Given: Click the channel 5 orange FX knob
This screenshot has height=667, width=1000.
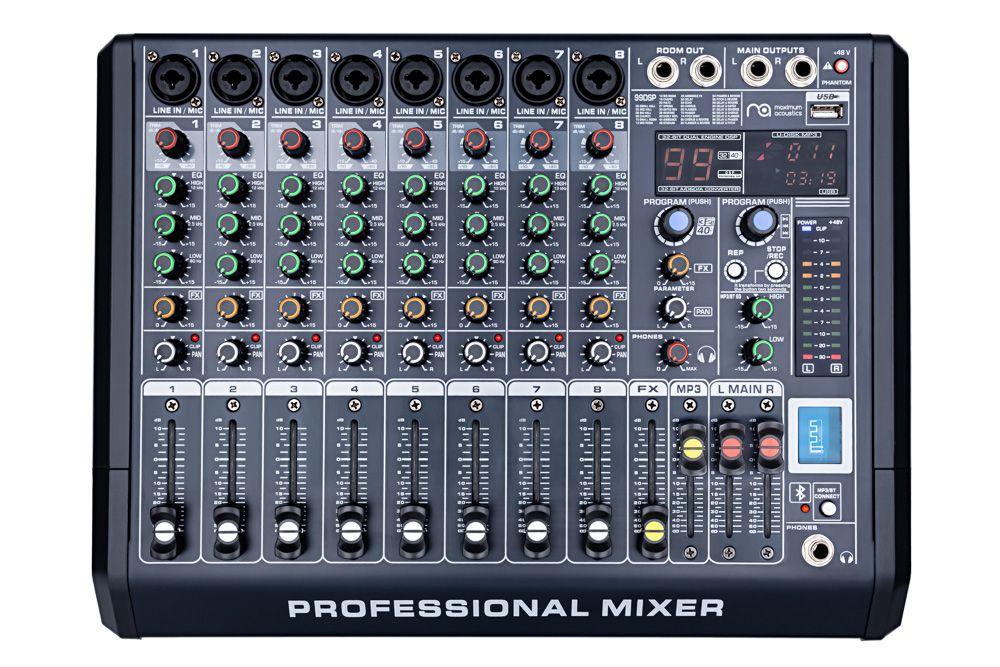Looking at the screenshot, I should pyautogui.click(x=412, y=308).
